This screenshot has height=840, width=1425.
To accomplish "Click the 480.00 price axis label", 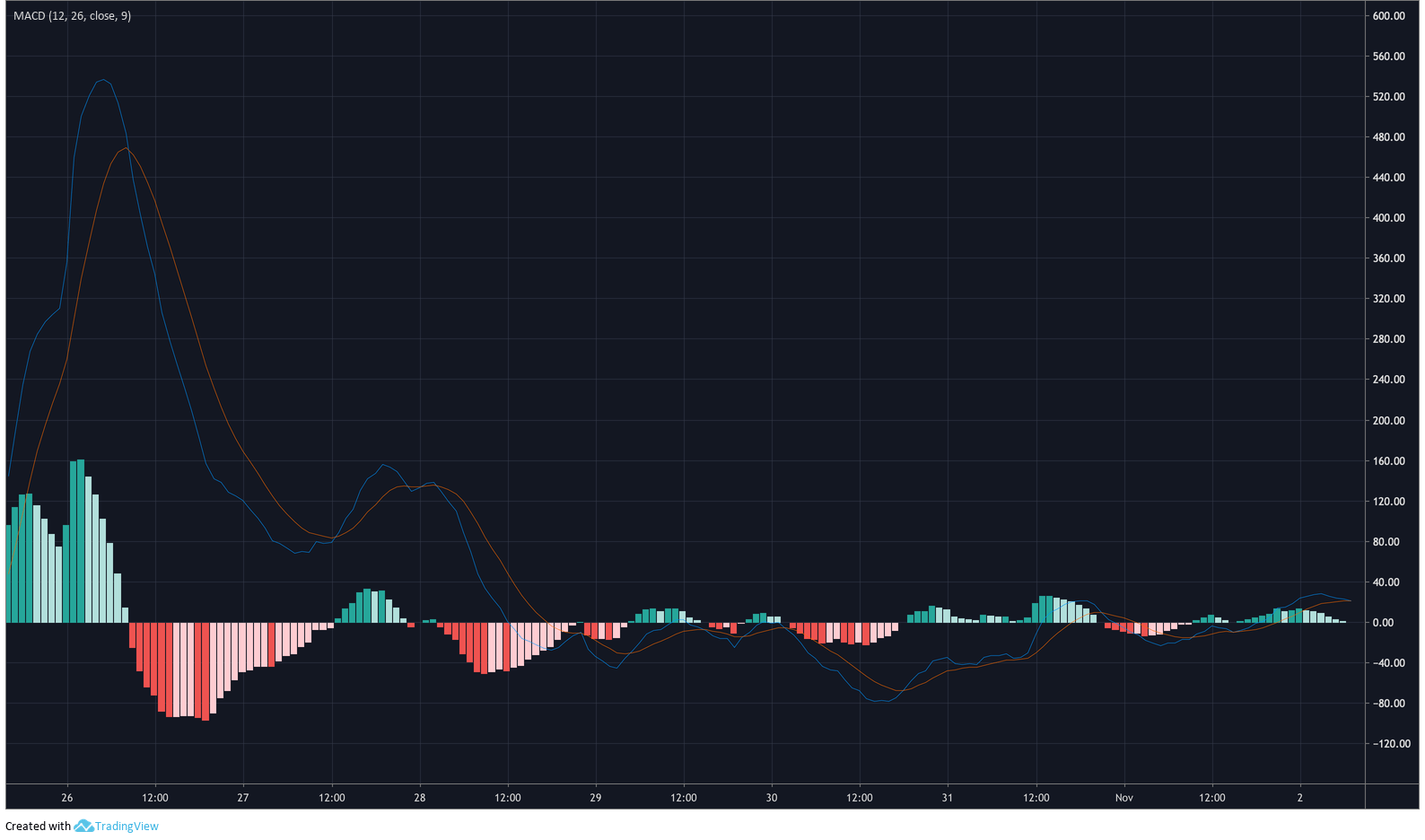I will [1388, 137].
